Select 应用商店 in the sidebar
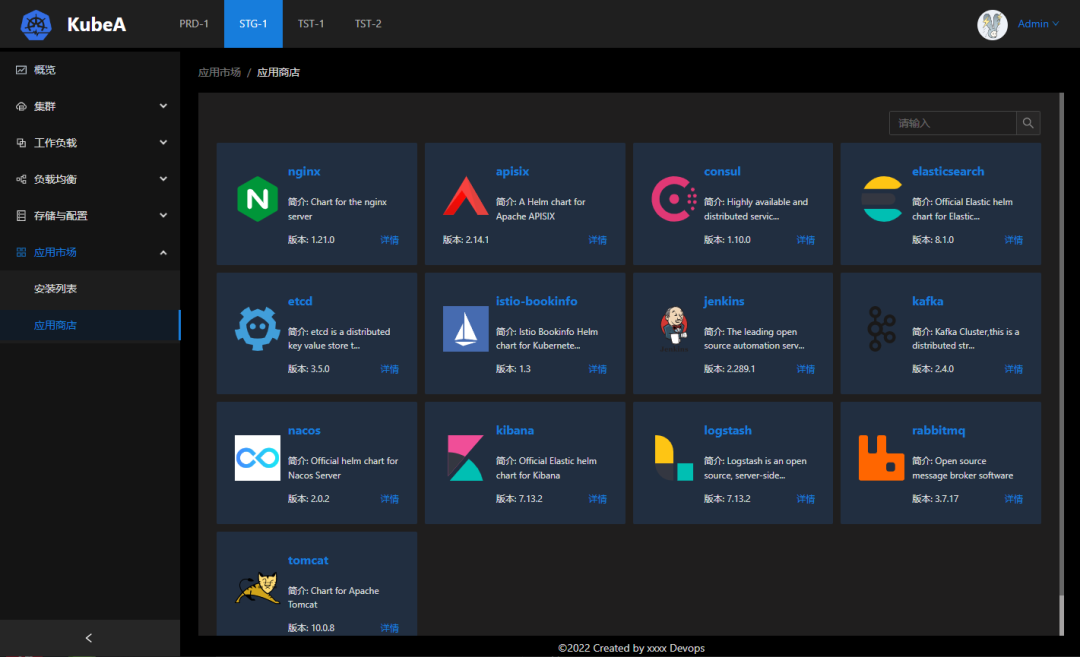1080x657 pixels. [90, 325]
